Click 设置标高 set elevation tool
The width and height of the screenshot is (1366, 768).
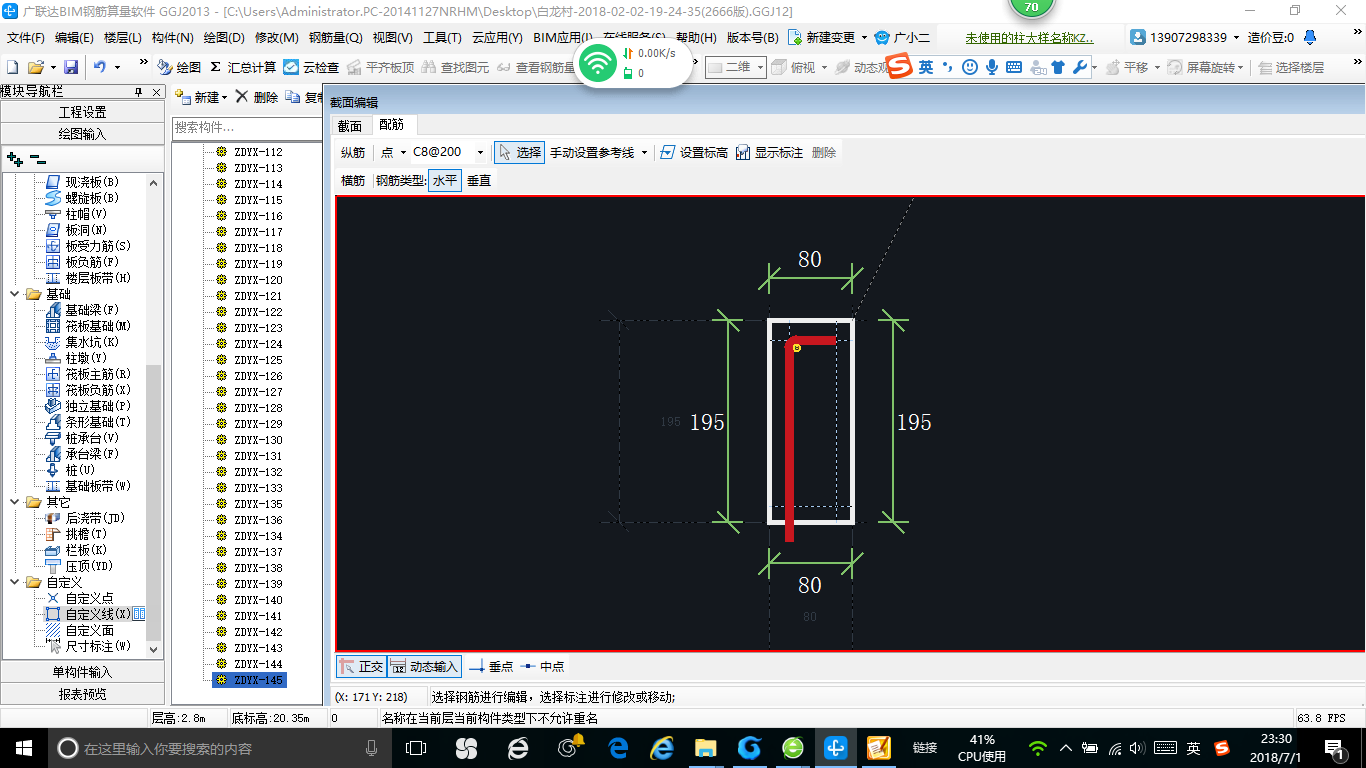coord(694,152)
